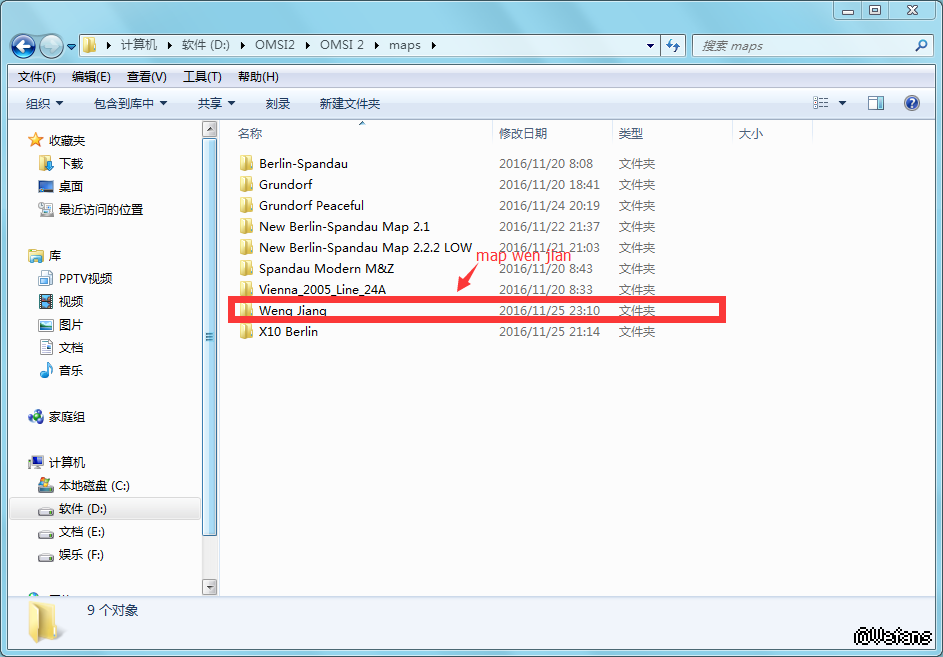Image resolution: width=943 pixels, height=657 pixels.
Task: Open the 工具(T) menu
Action: pyautogui.click(x=202, y=77)
